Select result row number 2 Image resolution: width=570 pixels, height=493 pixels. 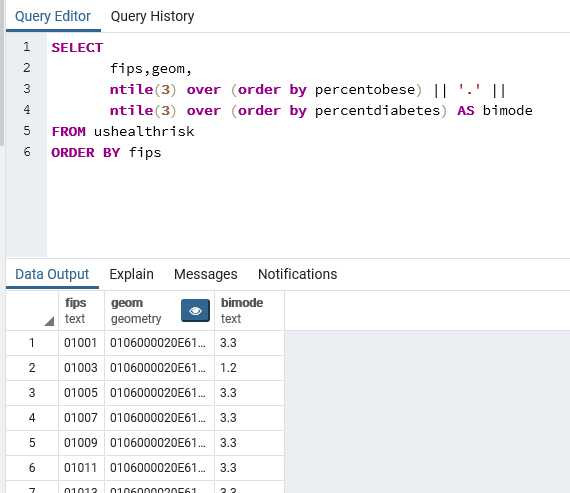pos(32,368)
